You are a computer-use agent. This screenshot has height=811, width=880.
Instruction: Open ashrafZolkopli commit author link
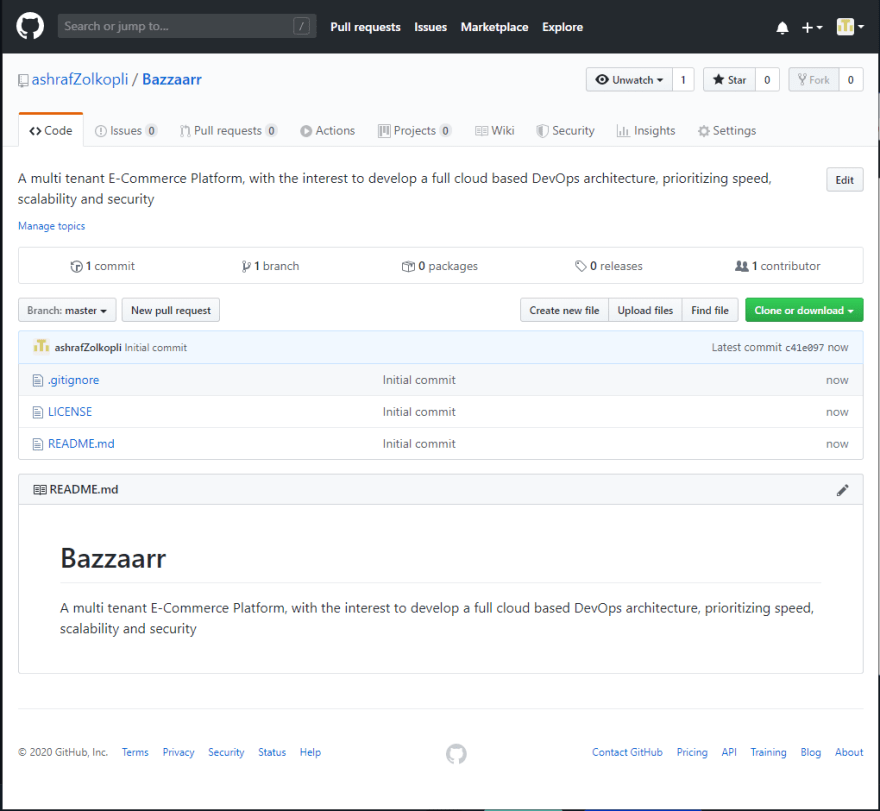[x=88, y=347]
